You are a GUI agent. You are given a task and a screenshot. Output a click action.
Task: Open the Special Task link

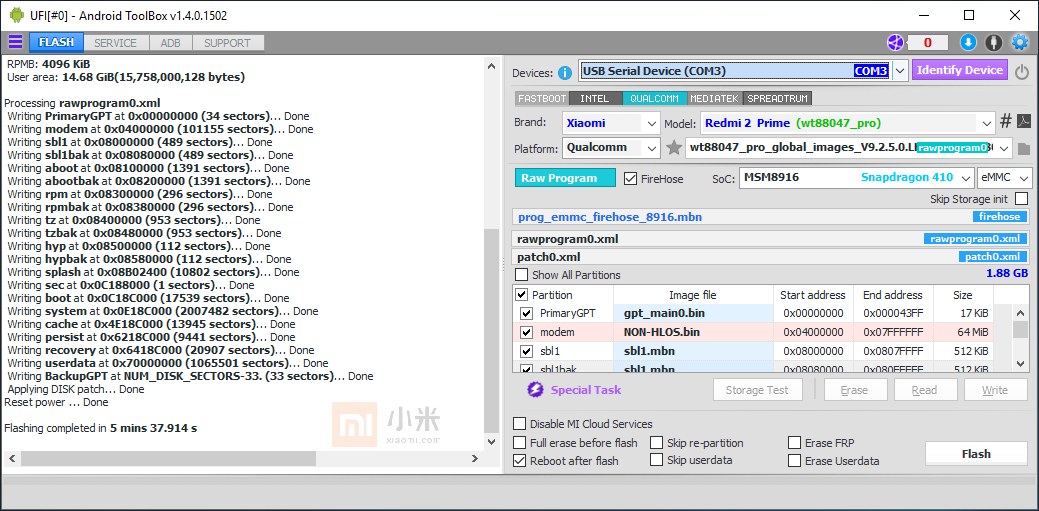click(x=586, y=390)
